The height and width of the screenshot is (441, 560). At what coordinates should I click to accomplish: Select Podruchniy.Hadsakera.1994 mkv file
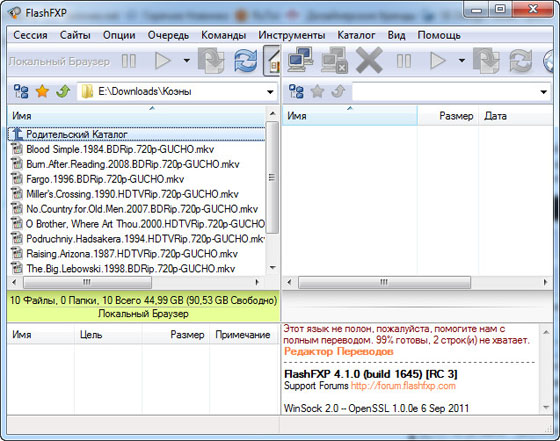[x=136, y=239]
